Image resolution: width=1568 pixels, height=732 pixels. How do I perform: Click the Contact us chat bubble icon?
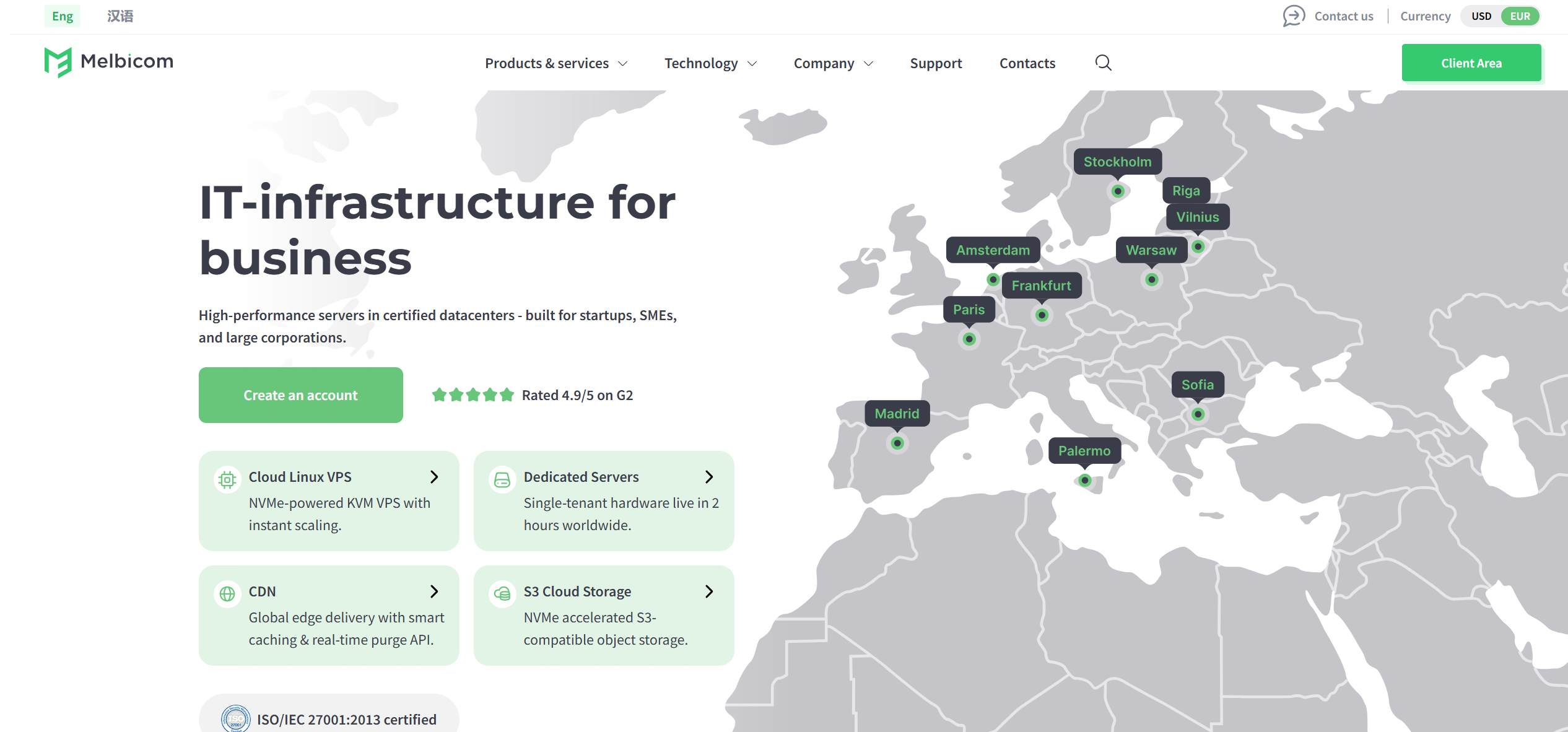[x=1293, y=16]
